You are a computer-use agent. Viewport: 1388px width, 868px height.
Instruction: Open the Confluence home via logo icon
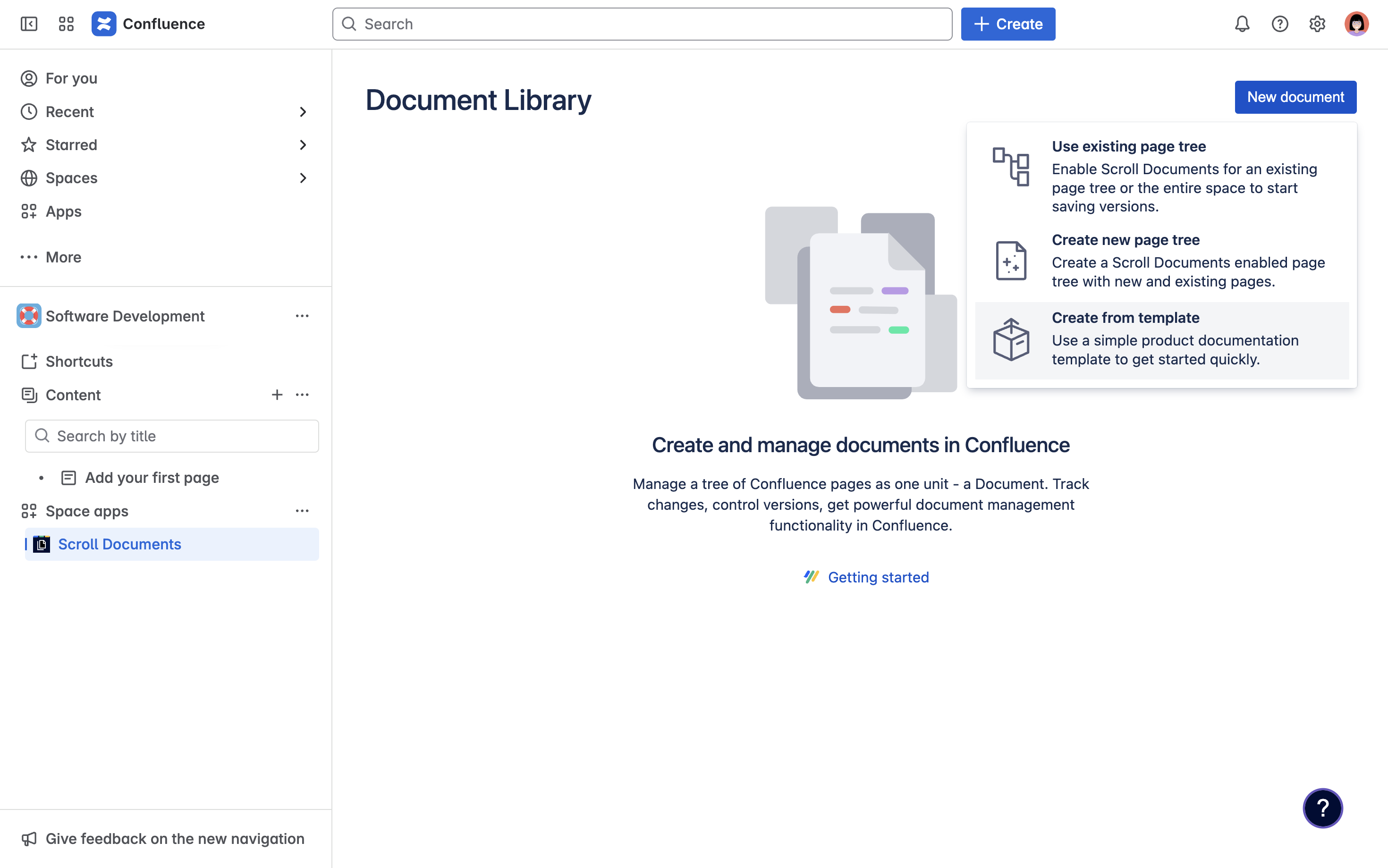click(x=104, y=24)
